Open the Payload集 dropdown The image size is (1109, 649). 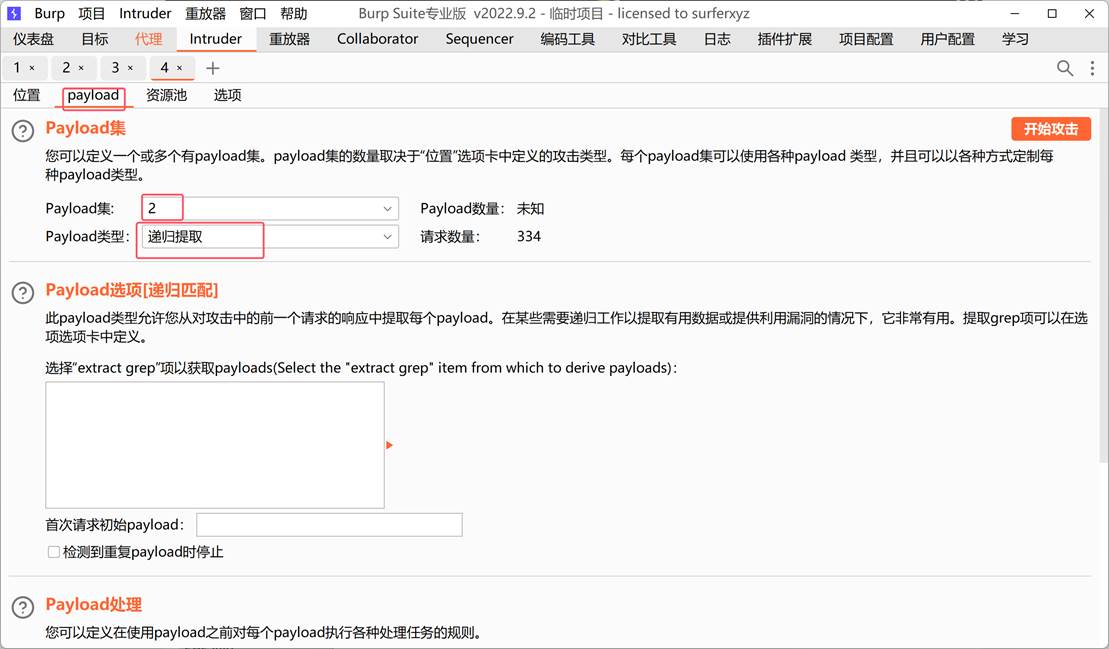[270, 209]
